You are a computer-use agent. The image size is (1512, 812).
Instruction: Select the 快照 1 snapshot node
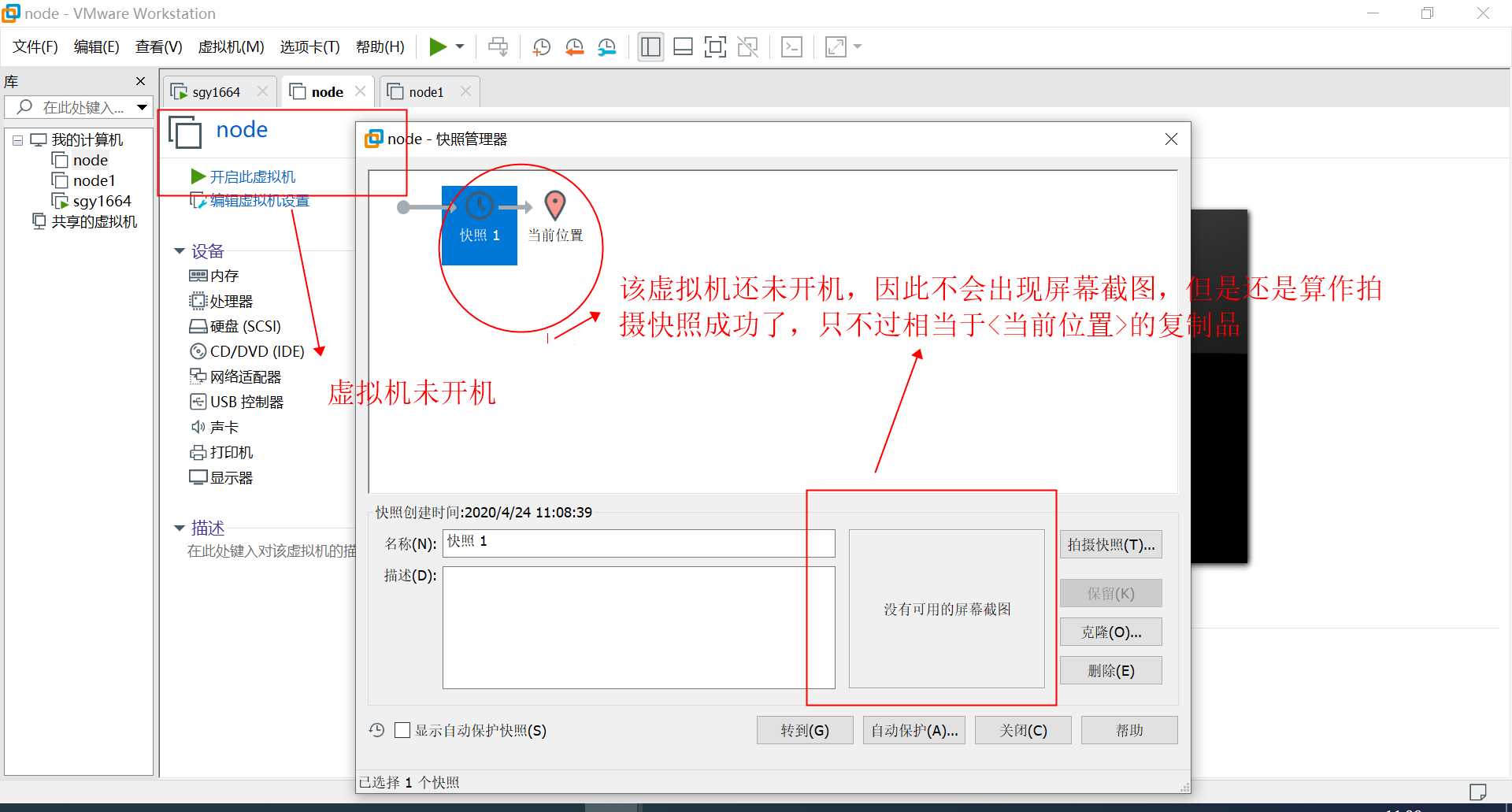click(x=480, y=225)
